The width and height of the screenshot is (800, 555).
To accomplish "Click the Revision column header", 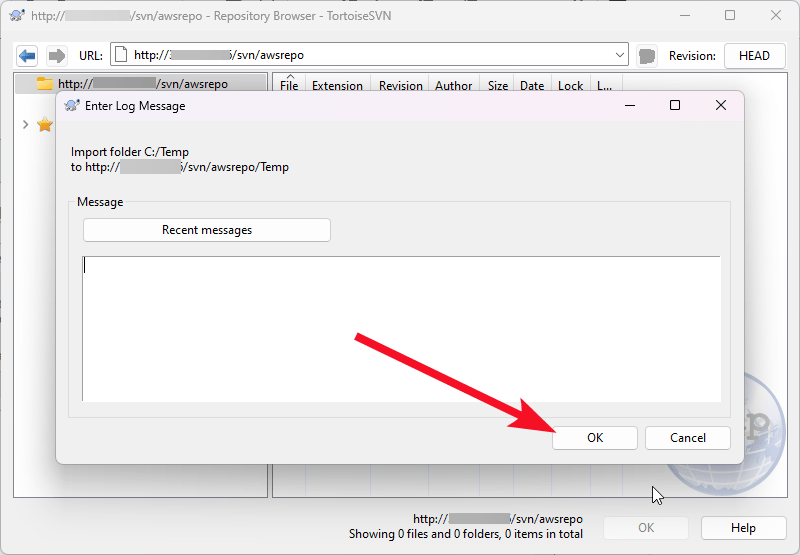I will coord(400,86).
